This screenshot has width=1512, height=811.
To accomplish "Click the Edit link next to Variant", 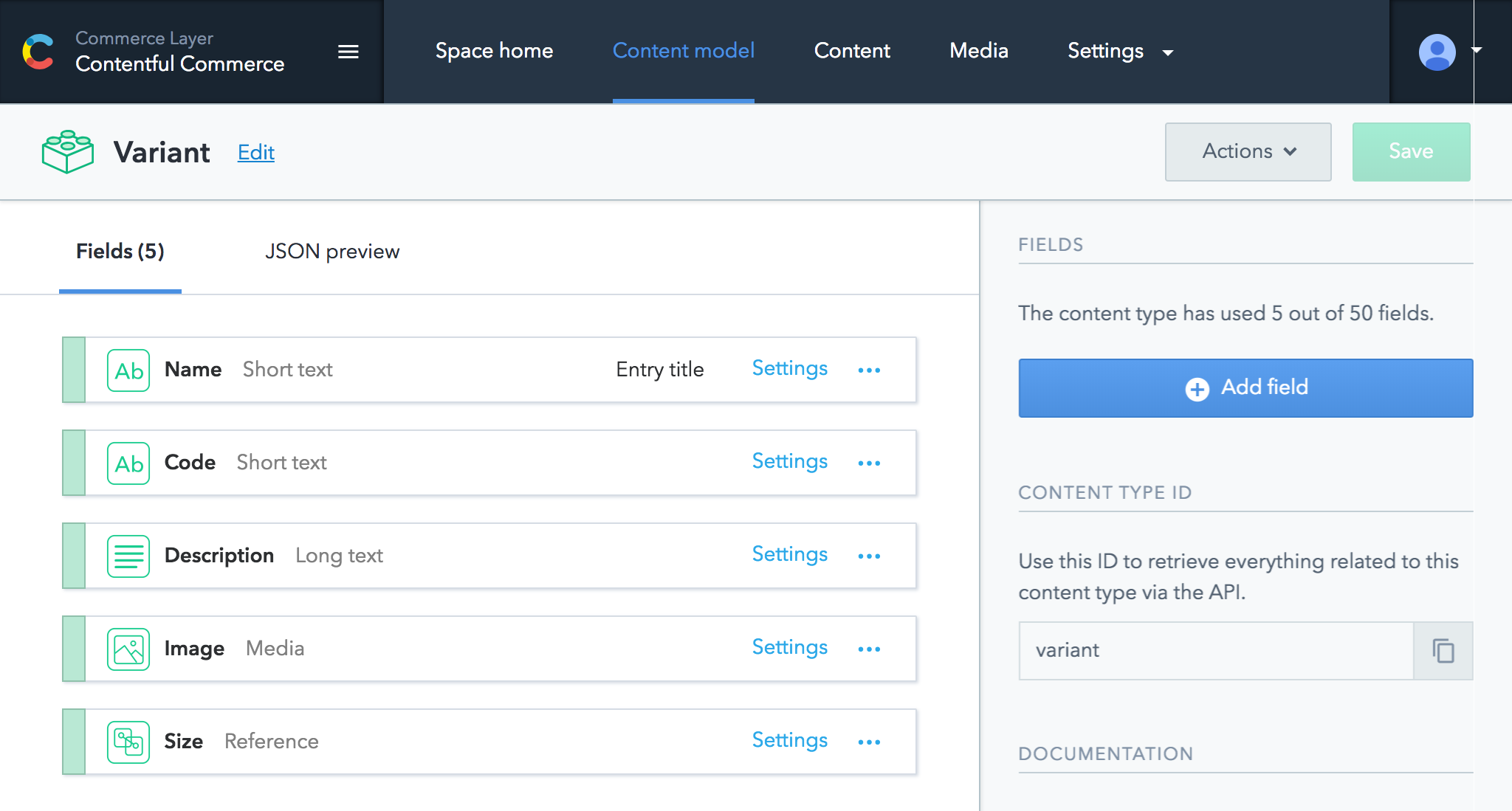I will (255, 153).
